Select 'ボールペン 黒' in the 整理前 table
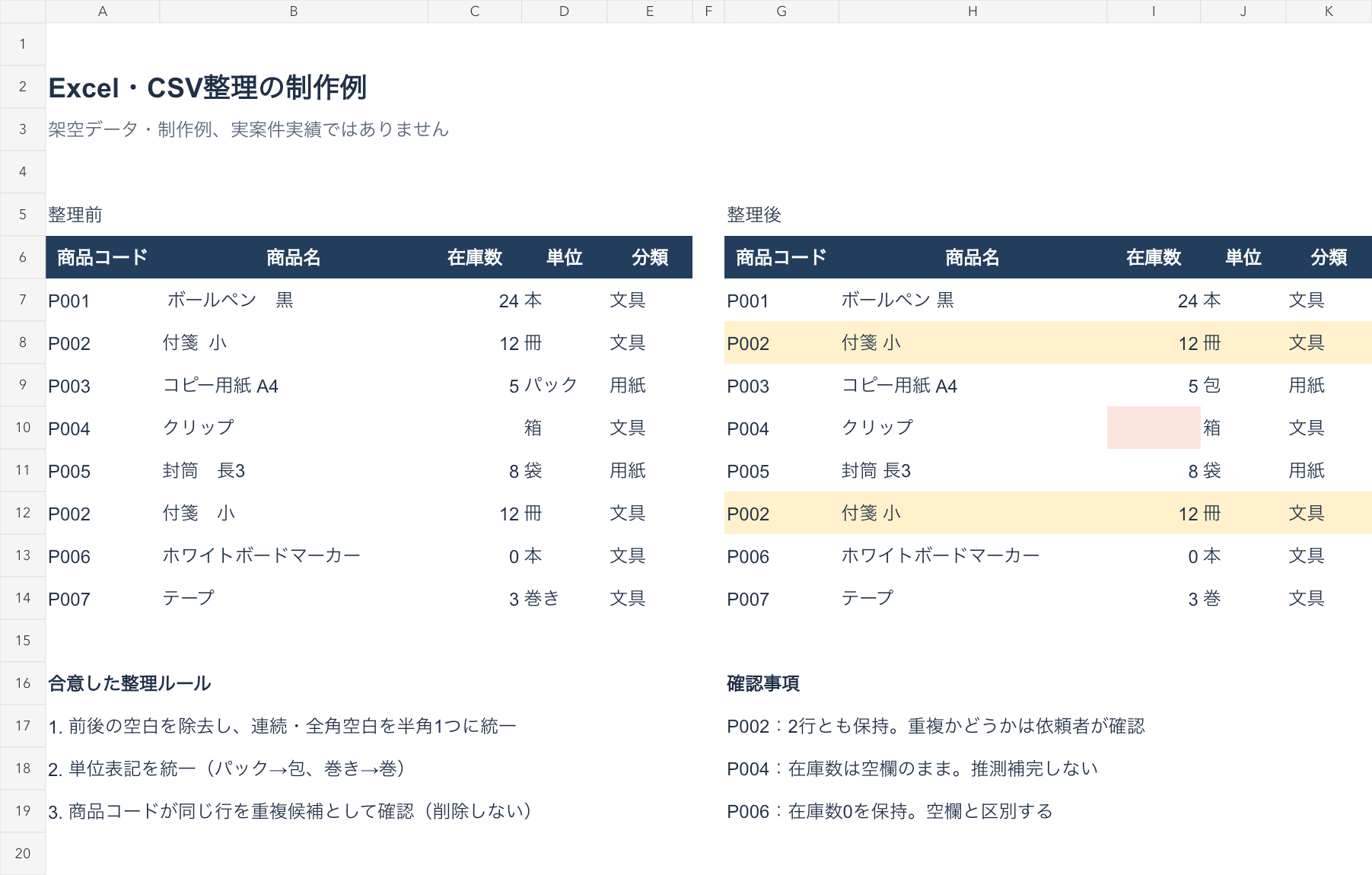This screenshot has width=1372, height=875. 230,300
